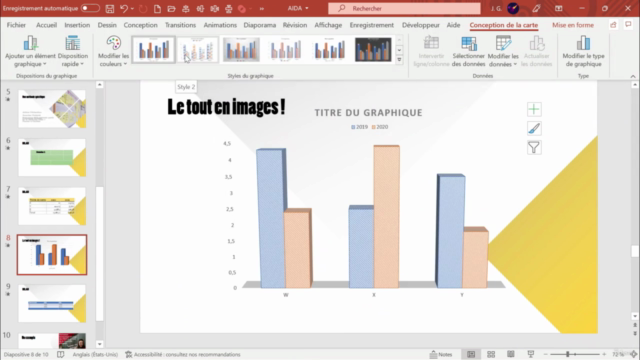The image size is (640, 360).
Task: Click the zoom in plus button
Action: (x=604, y=354)
